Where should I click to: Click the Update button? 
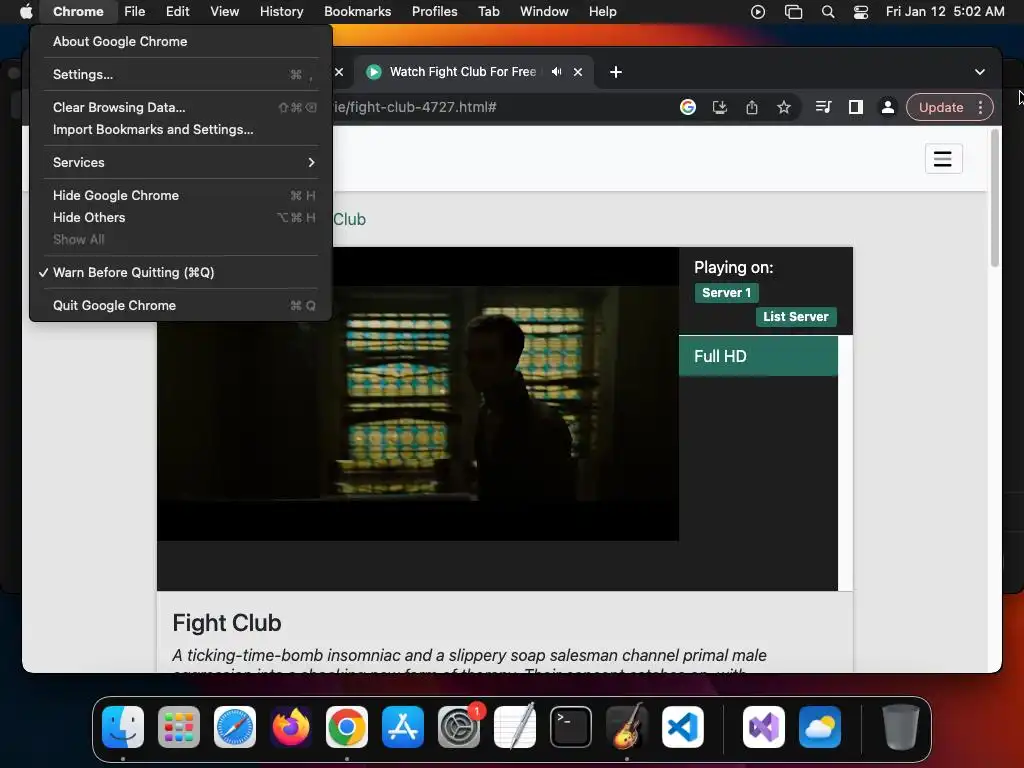(x=940, y=107)
